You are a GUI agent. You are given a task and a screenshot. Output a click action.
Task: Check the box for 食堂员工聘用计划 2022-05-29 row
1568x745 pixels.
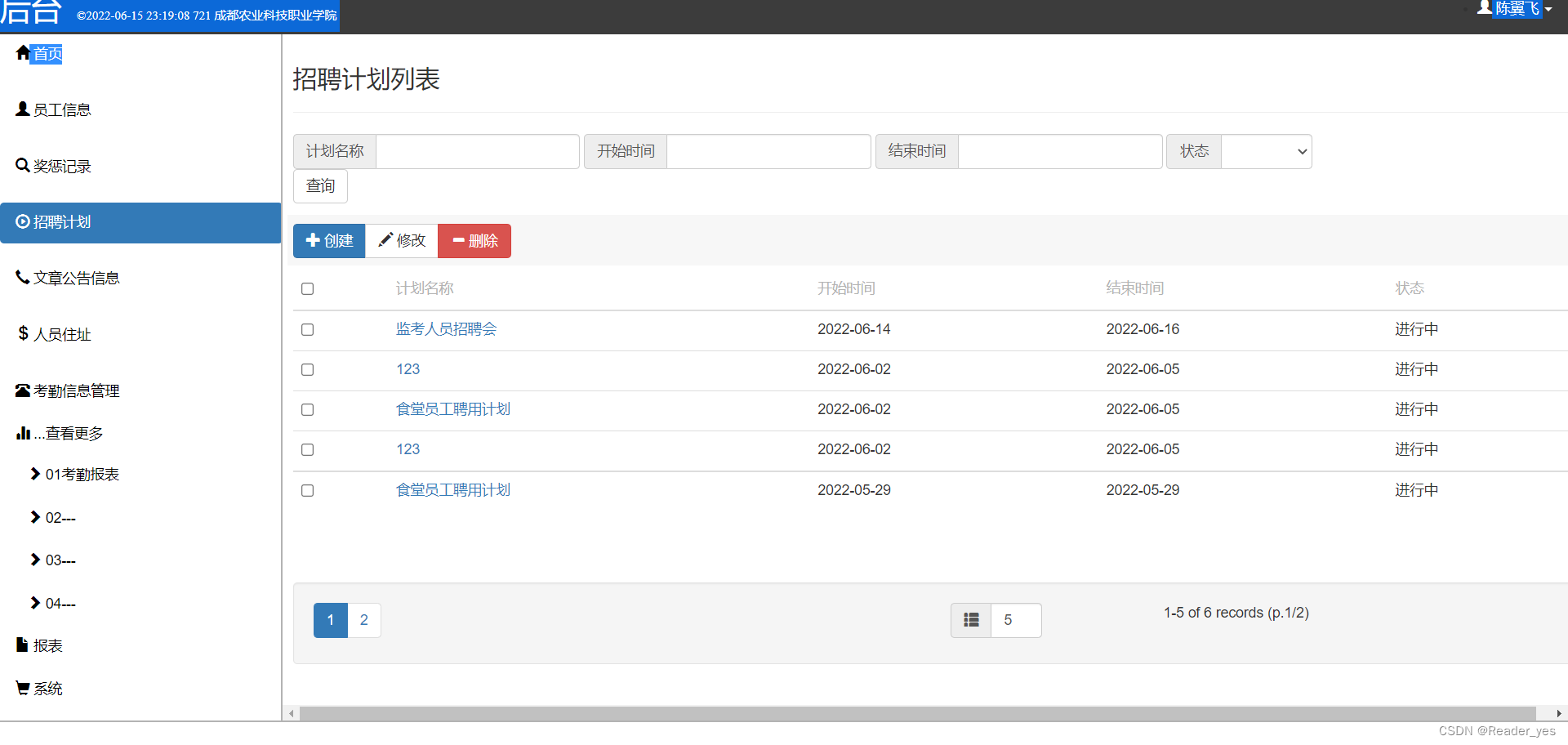pos(307,490)
